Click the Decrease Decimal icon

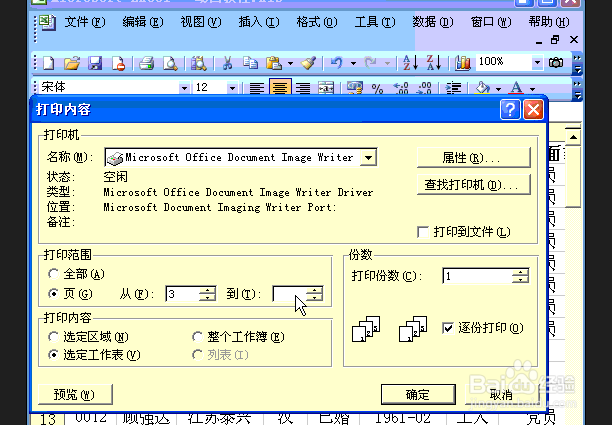click(x=424, y=89)
